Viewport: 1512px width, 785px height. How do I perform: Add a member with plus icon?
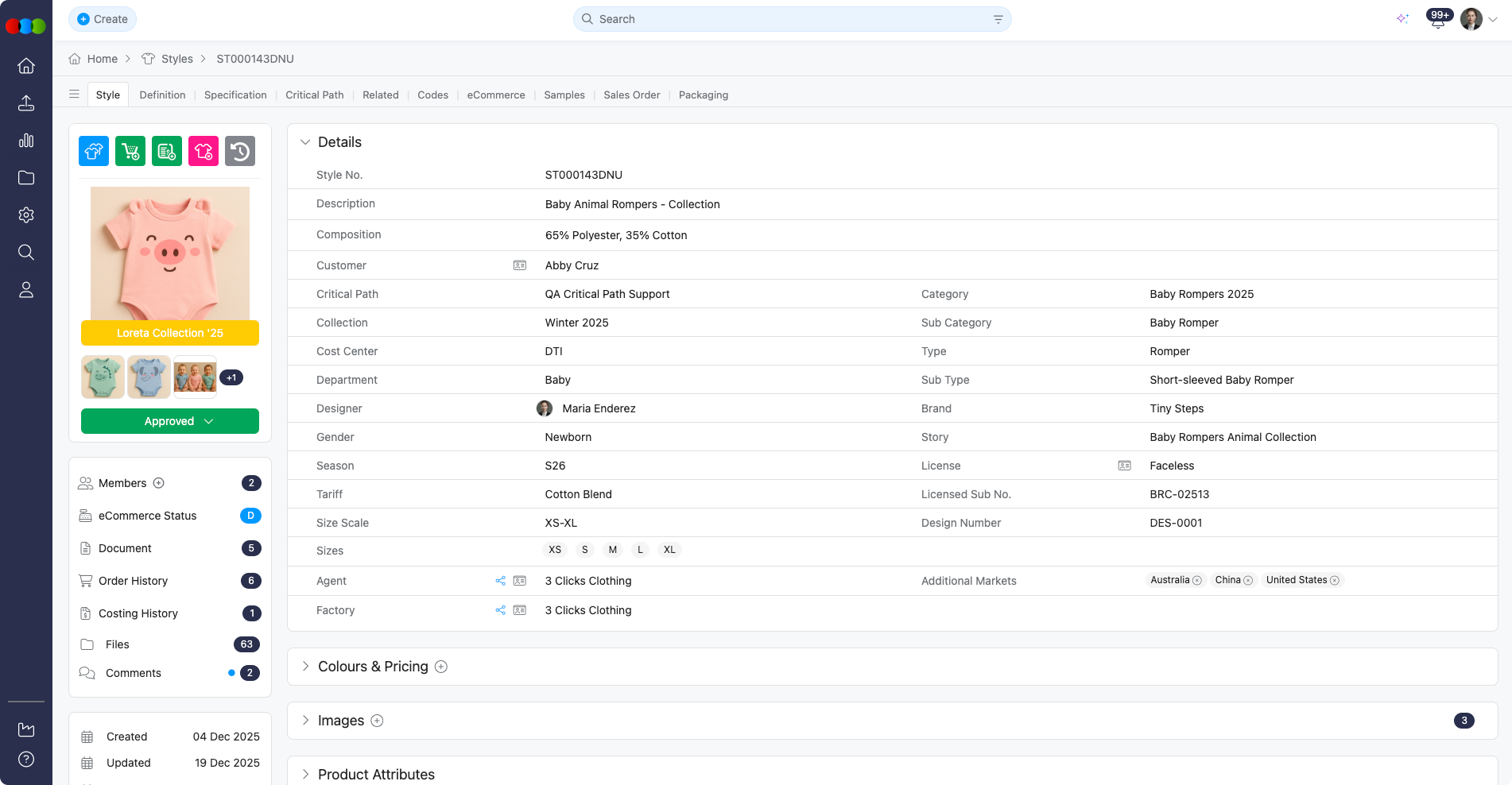(159, 483)
